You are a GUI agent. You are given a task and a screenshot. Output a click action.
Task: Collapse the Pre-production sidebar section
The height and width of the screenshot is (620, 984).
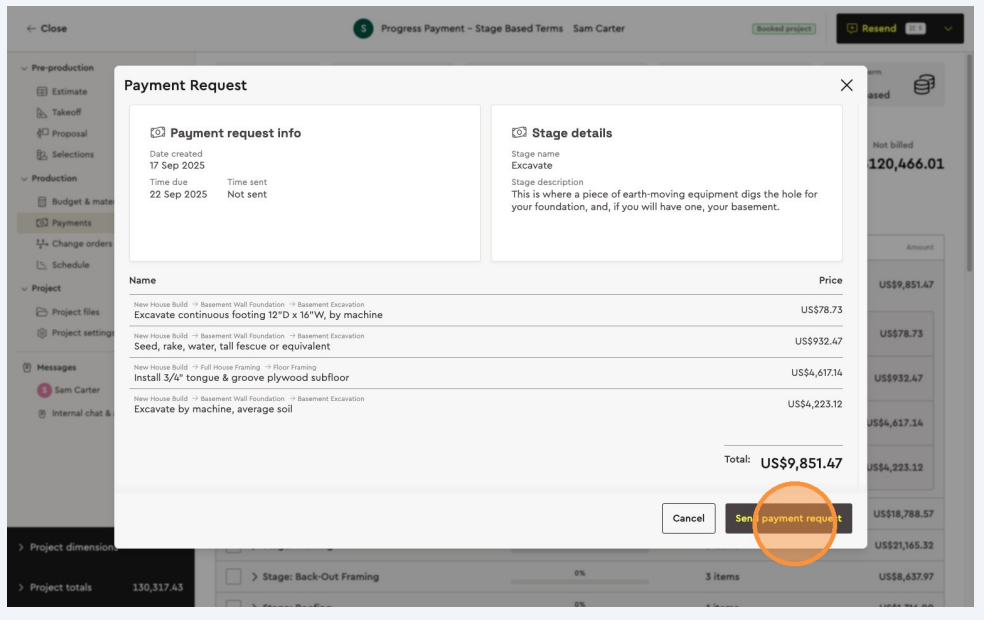[x=23, y=68]
